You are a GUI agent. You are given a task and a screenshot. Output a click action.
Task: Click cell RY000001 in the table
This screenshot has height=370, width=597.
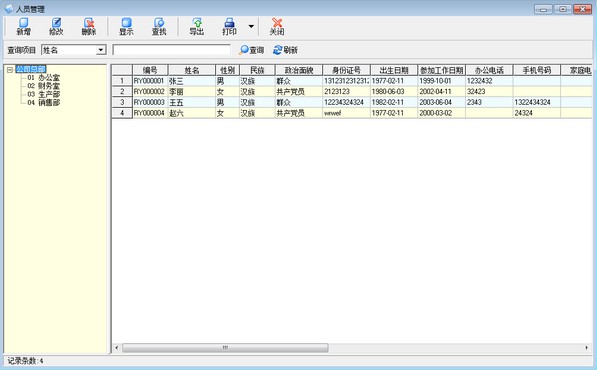[x=150, y=81]
